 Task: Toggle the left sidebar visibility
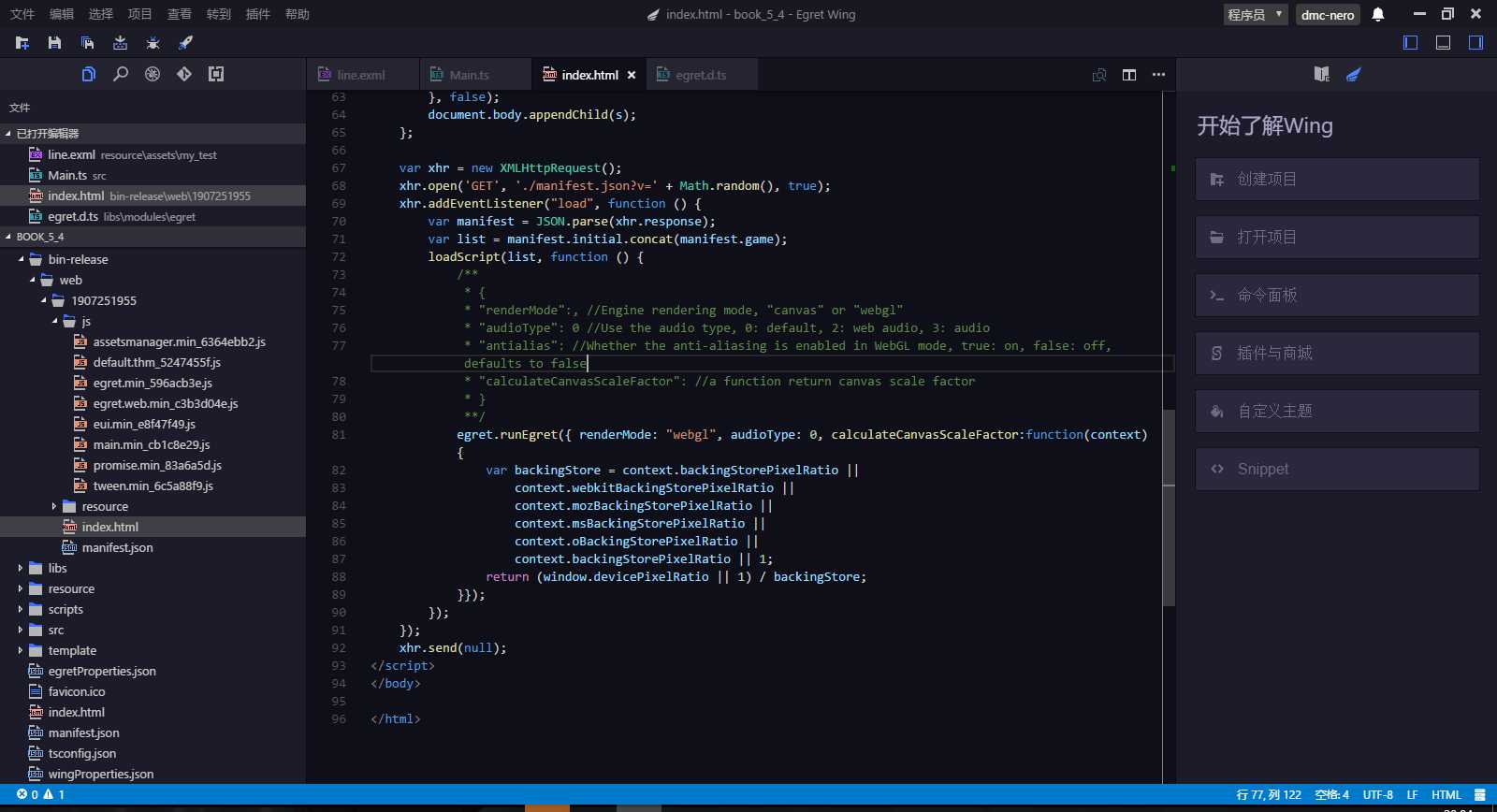click(x=1411, y=42)
